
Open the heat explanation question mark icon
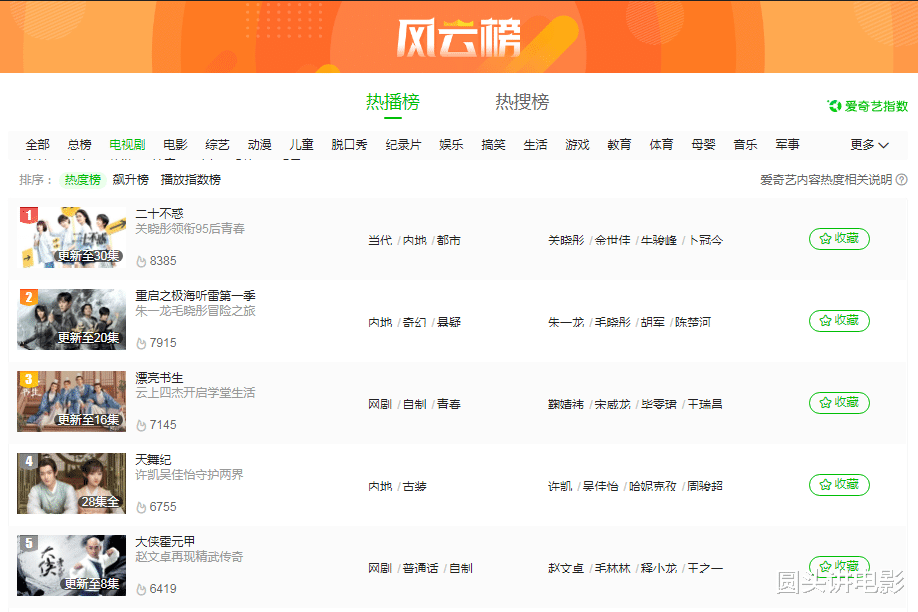coord(901,179)
